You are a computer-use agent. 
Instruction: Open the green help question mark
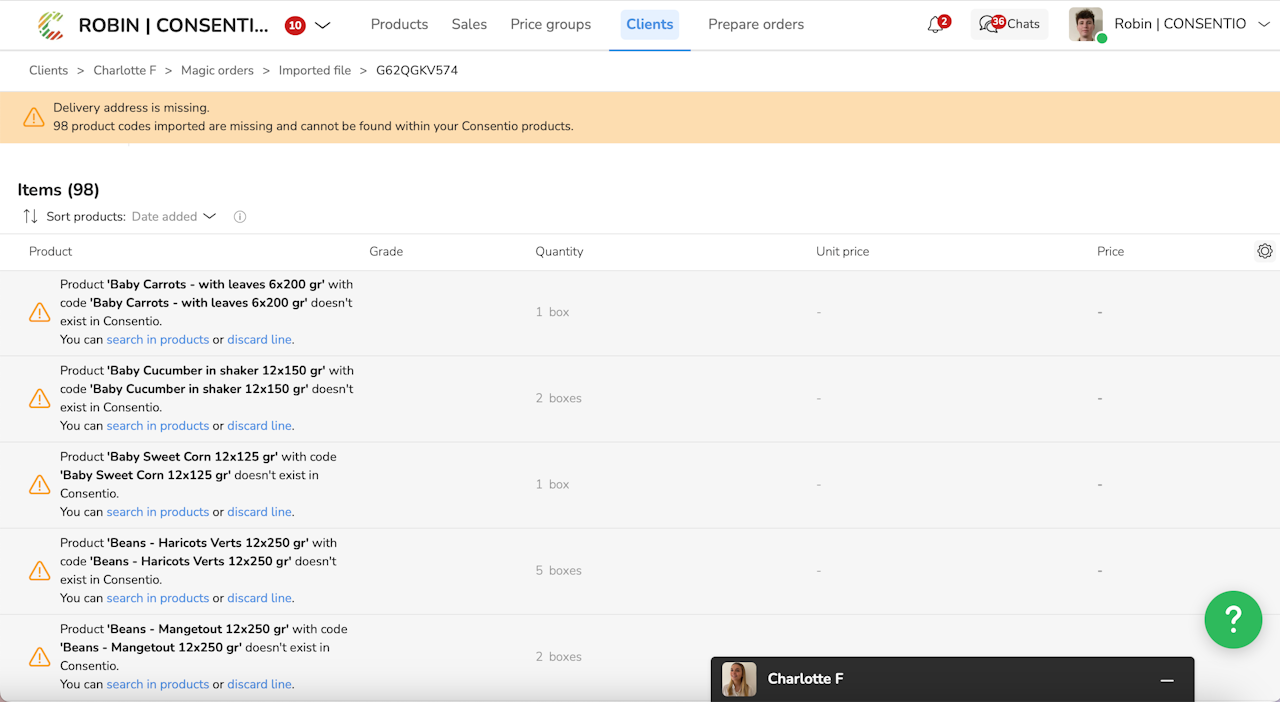(x=1233, y=620)
